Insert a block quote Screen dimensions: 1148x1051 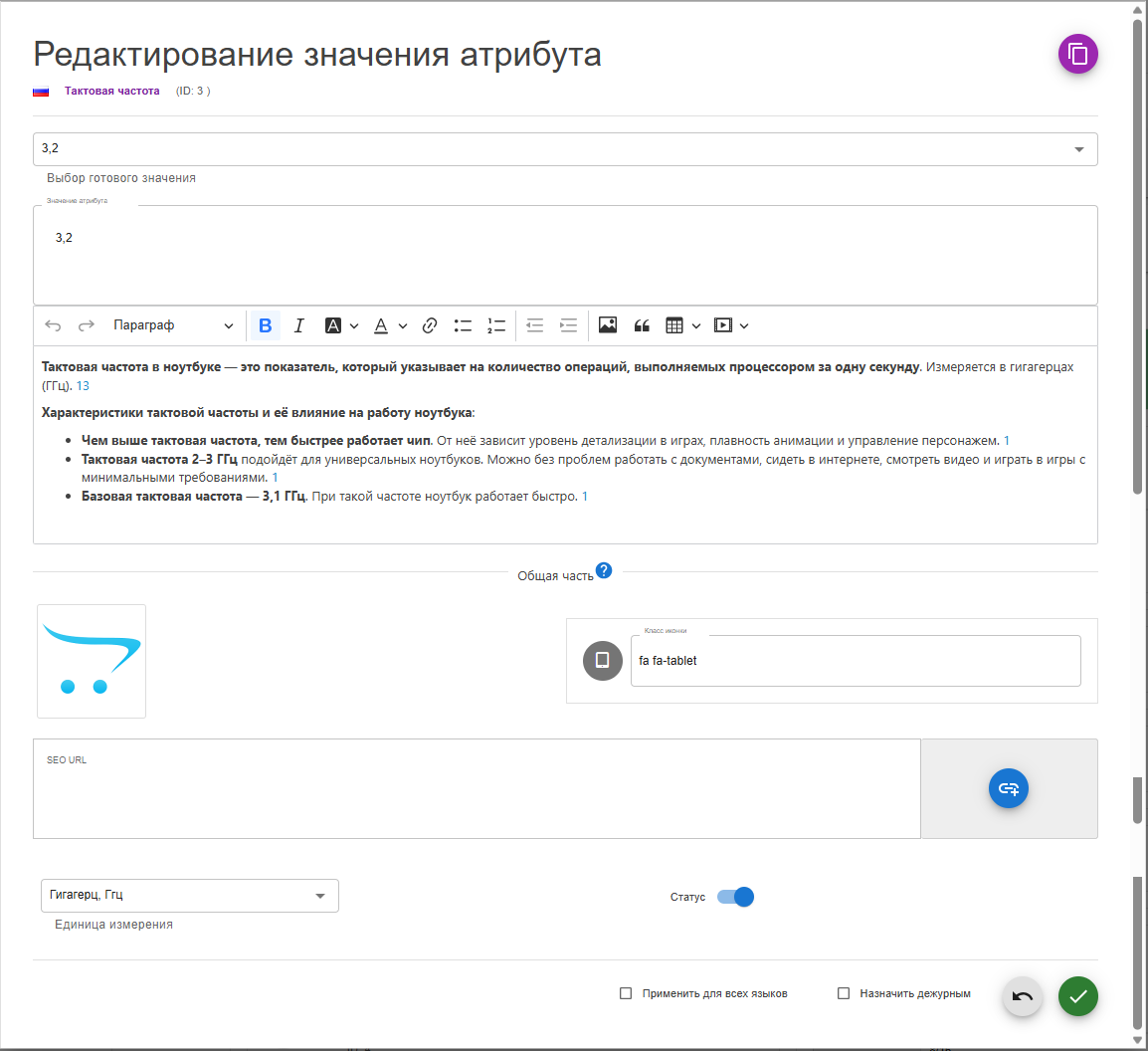[x=642, y=325]
